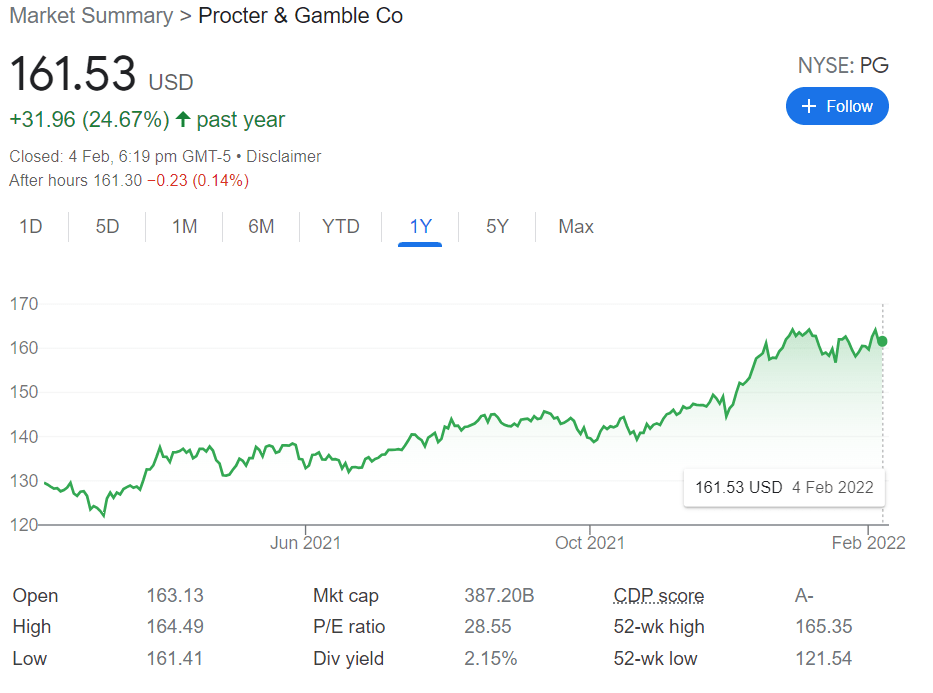The height and width of the screenshot is (693, 933).
Task: Select the 6M time range
Action: (261, 227)
